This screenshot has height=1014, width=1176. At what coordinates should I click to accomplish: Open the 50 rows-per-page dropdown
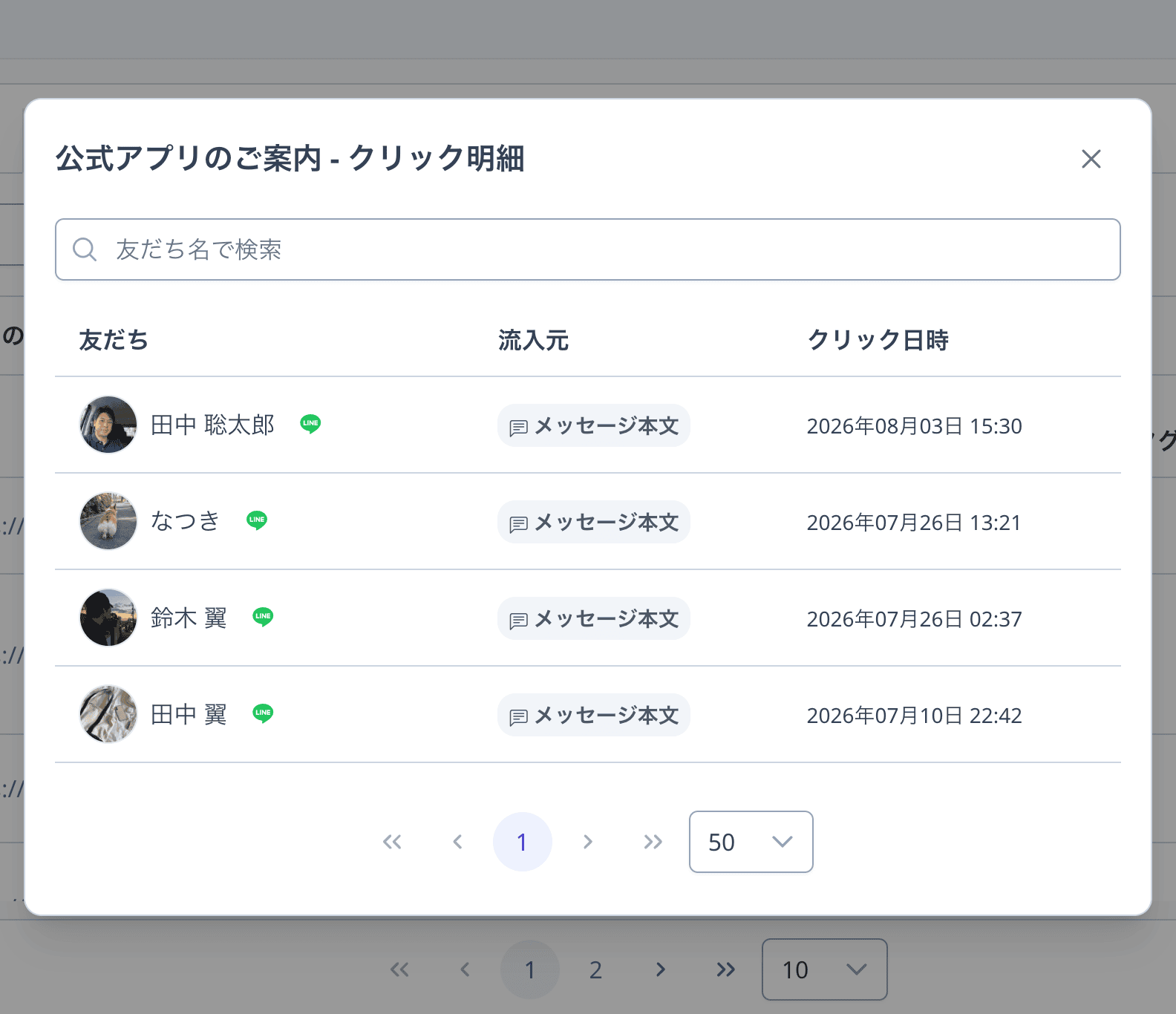pos(751,842)
